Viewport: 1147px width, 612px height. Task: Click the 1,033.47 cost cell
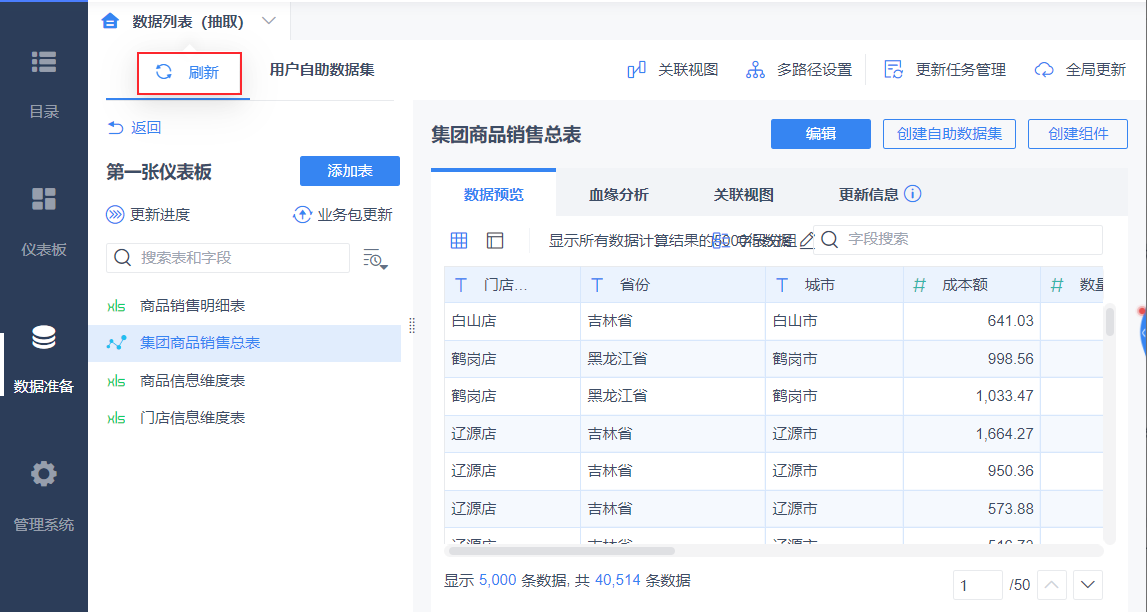pos(972,396)
